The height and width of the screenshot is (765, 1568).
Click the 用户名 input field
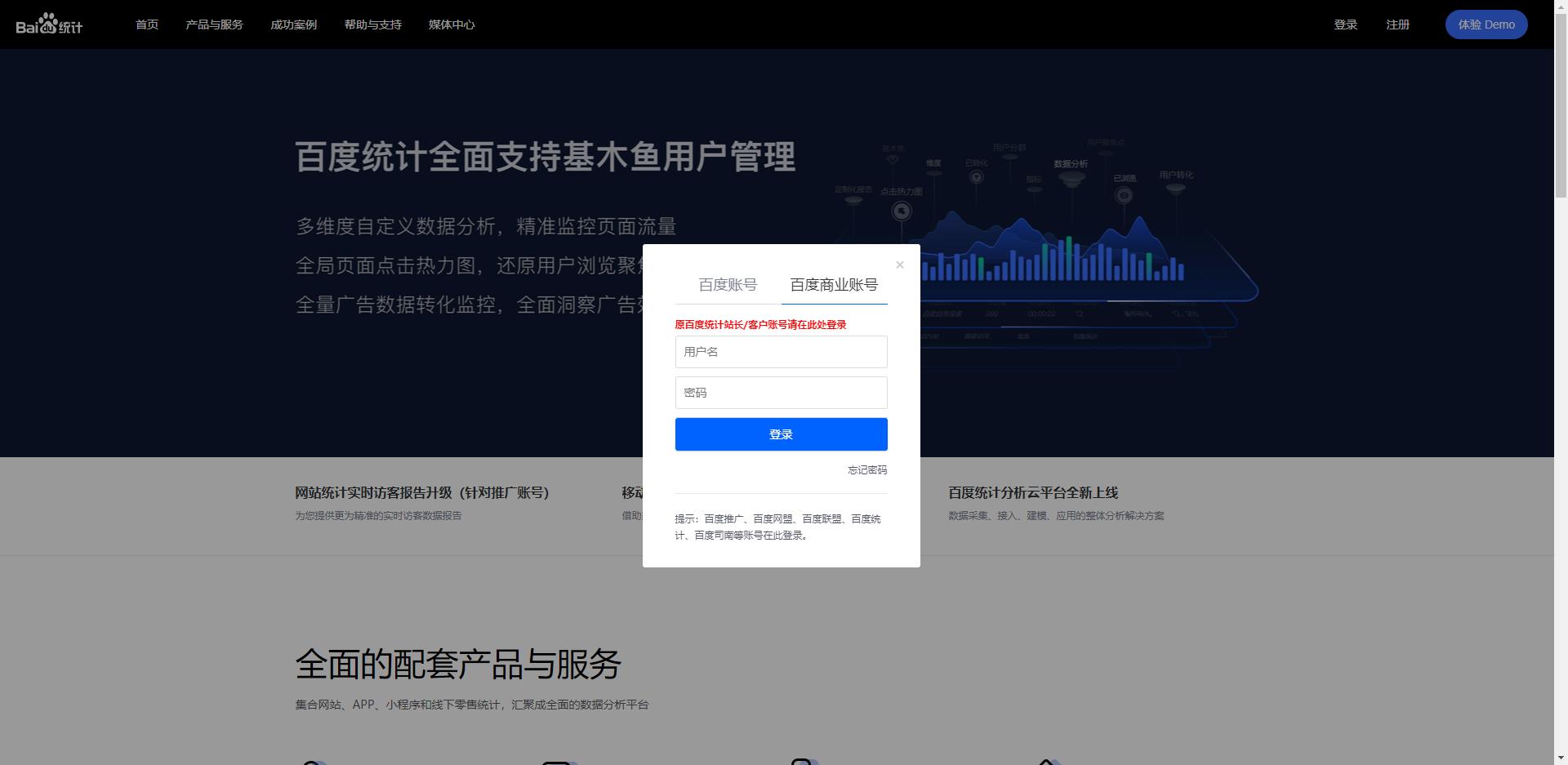[781, 351]
